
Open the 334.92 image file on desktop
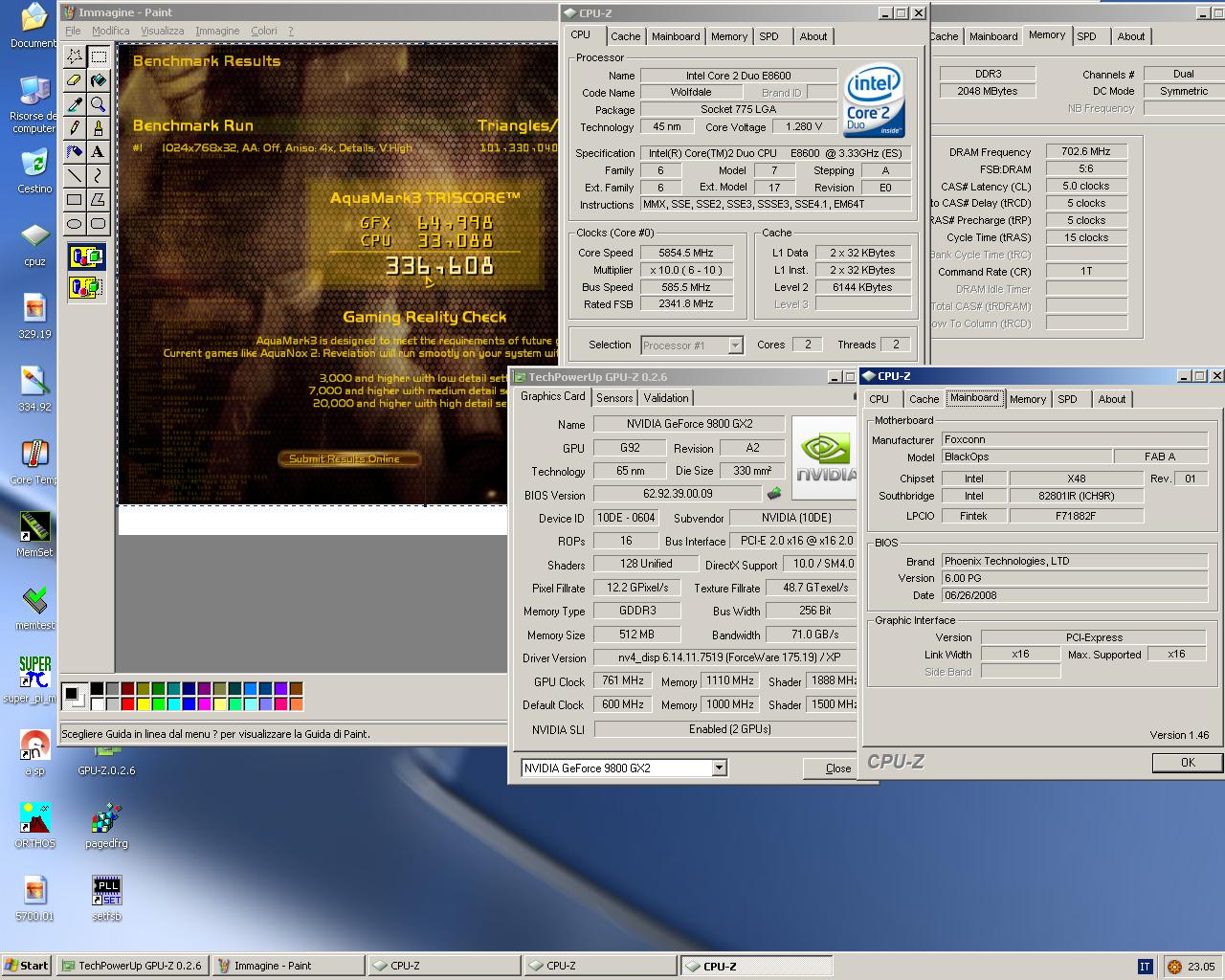(34, 390)
